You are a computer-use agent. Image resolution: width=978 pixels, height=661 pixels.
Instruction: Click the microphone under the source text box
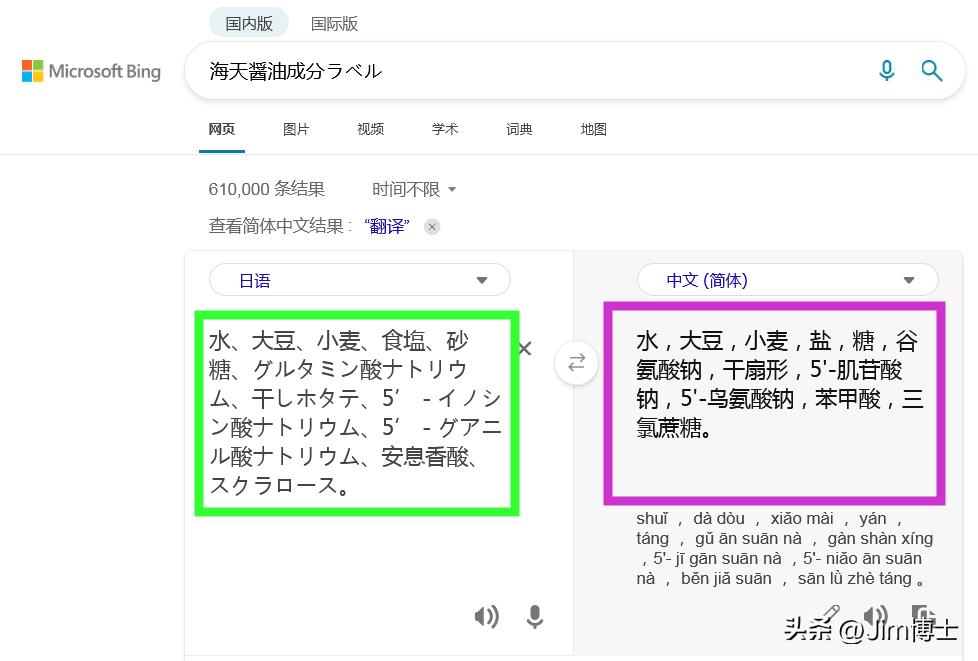[535, 616]
